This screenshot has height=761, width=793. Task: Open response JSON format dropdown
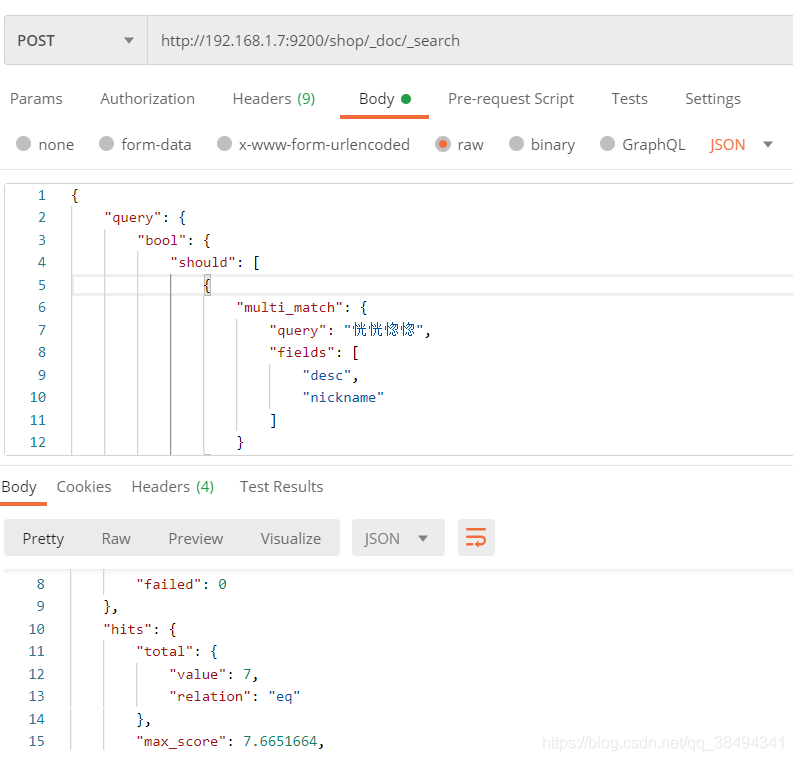[x=396, y=538]
